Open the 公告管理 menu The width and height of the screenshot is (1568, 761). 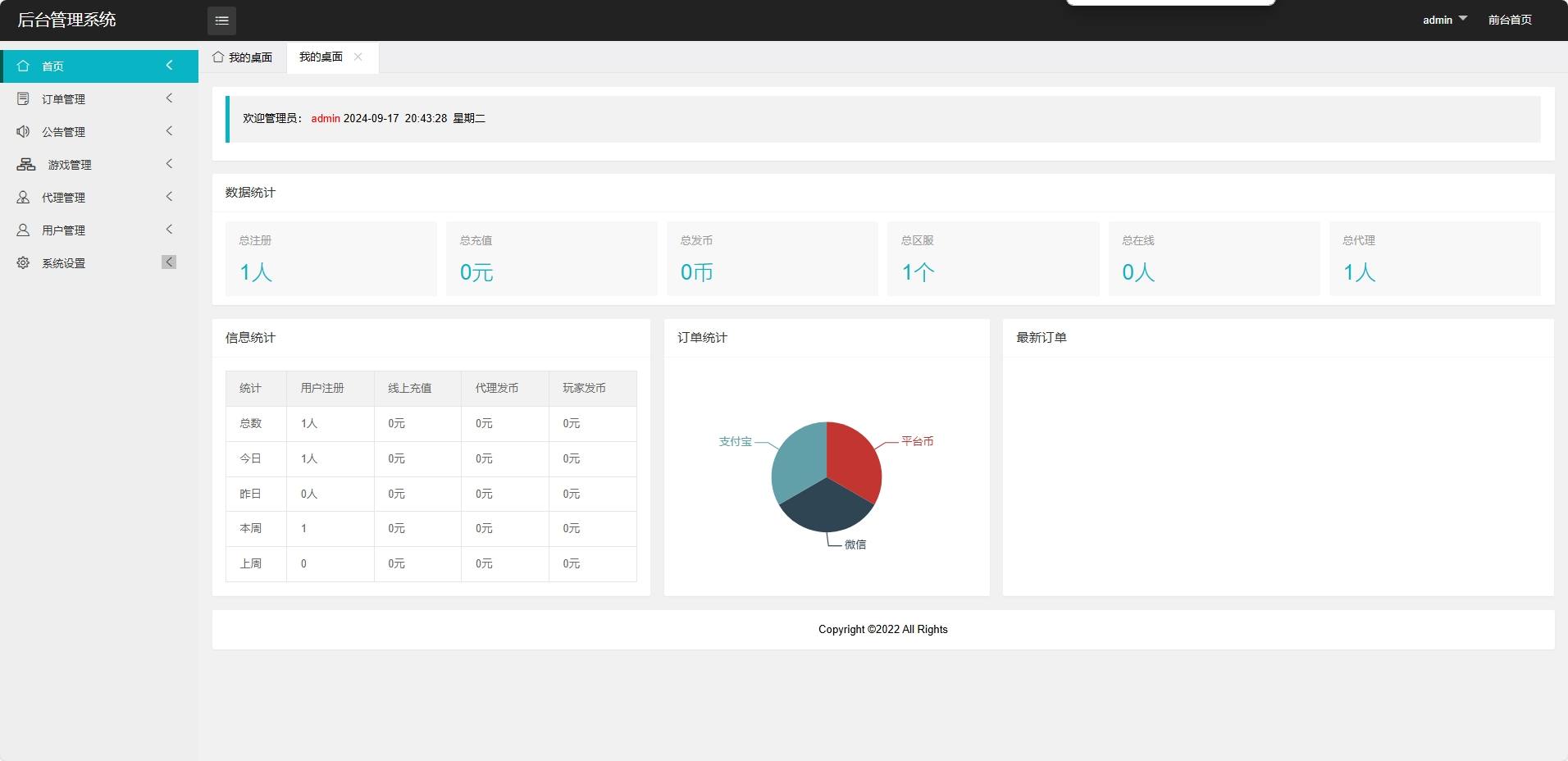99,131
